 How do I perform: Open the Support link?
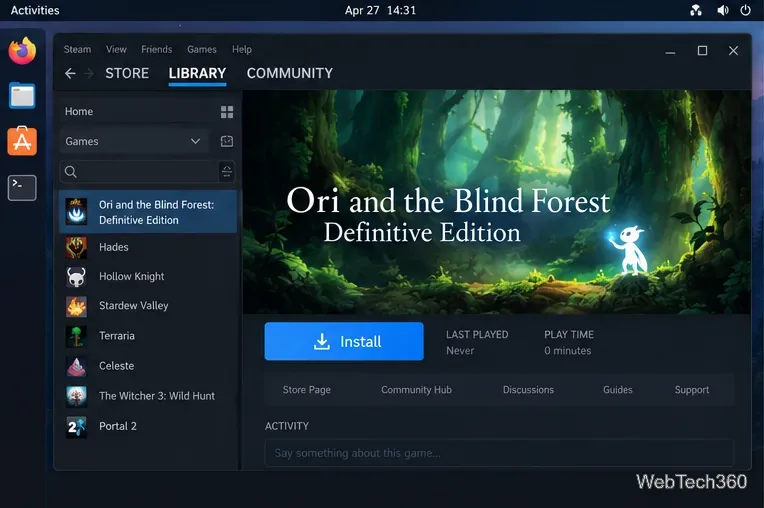point(691,390)
